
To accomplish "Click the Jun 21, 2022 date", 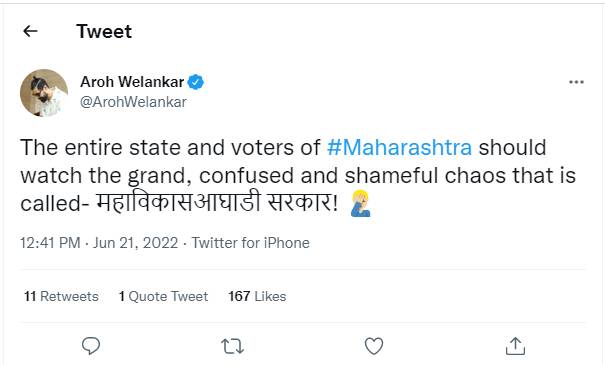I will point(135,243).
